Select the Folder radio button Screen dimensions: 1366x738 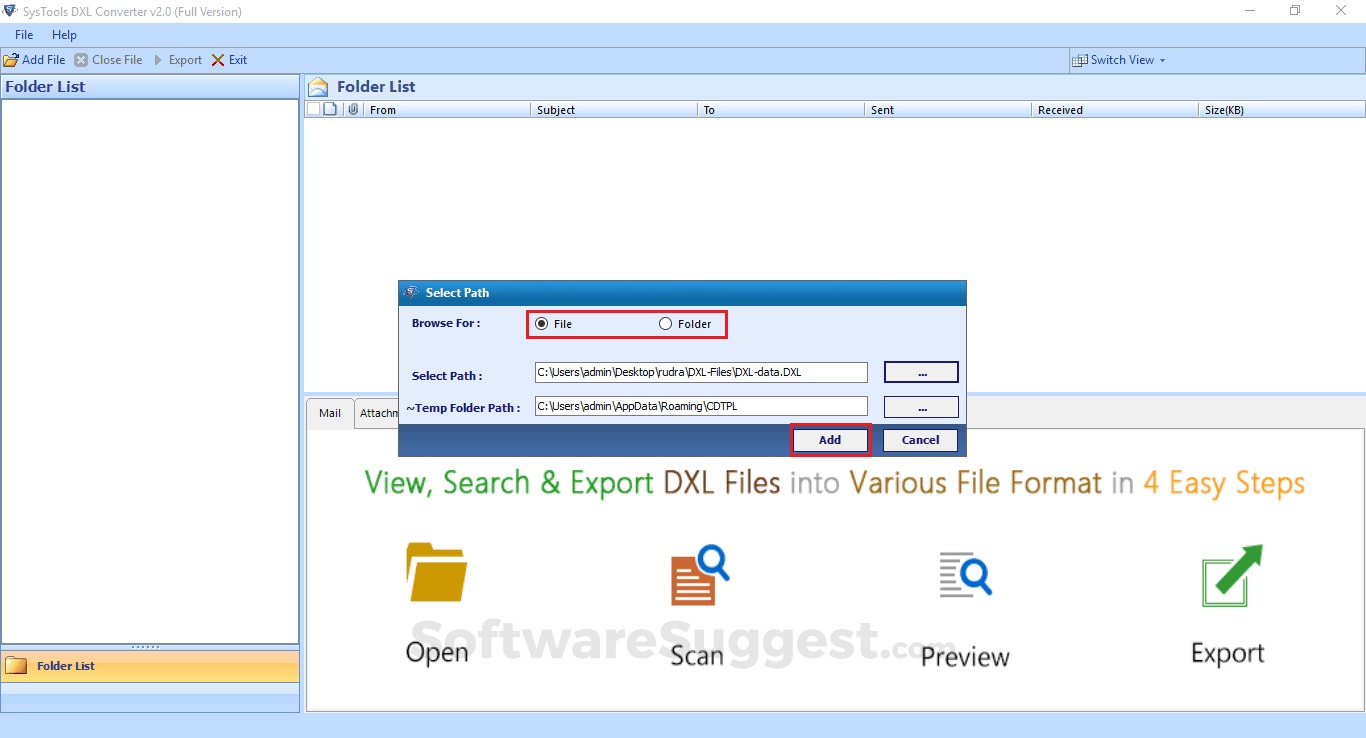(x=665, y=323)
